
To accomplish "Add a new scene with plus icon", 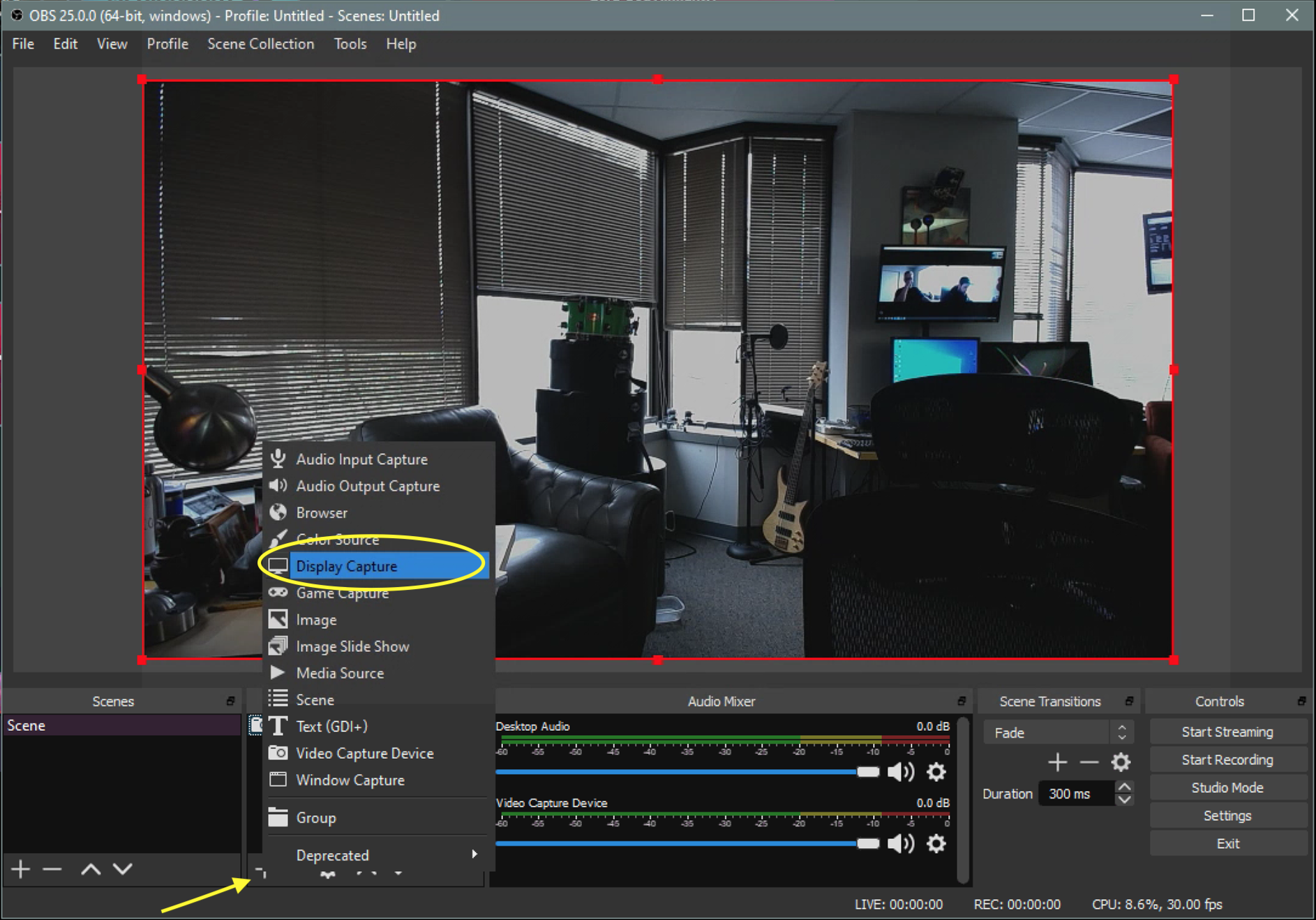I will (21, 869).
